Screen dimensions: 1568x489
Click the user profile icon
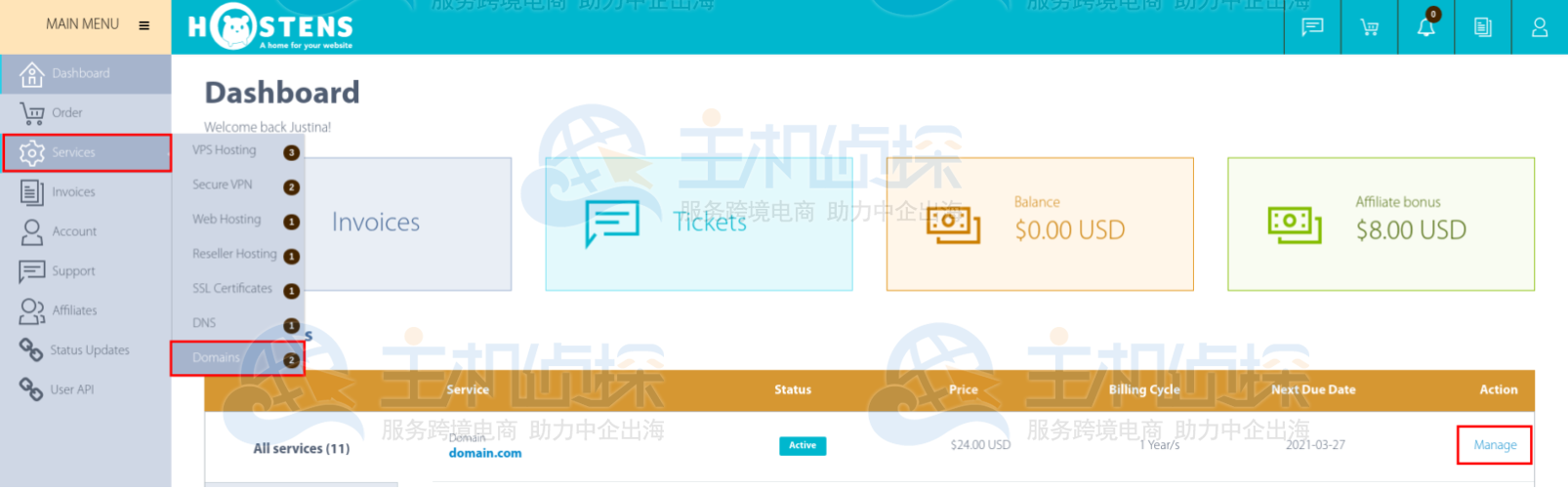coord(1539,27)
